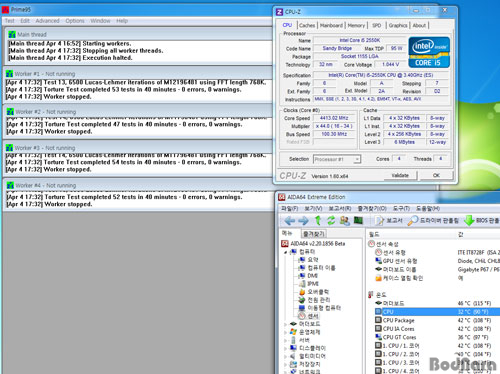Click the Windows logo icon in AIDA64 tree
Viewport: 500px width, 374px height.
[293, 332]
